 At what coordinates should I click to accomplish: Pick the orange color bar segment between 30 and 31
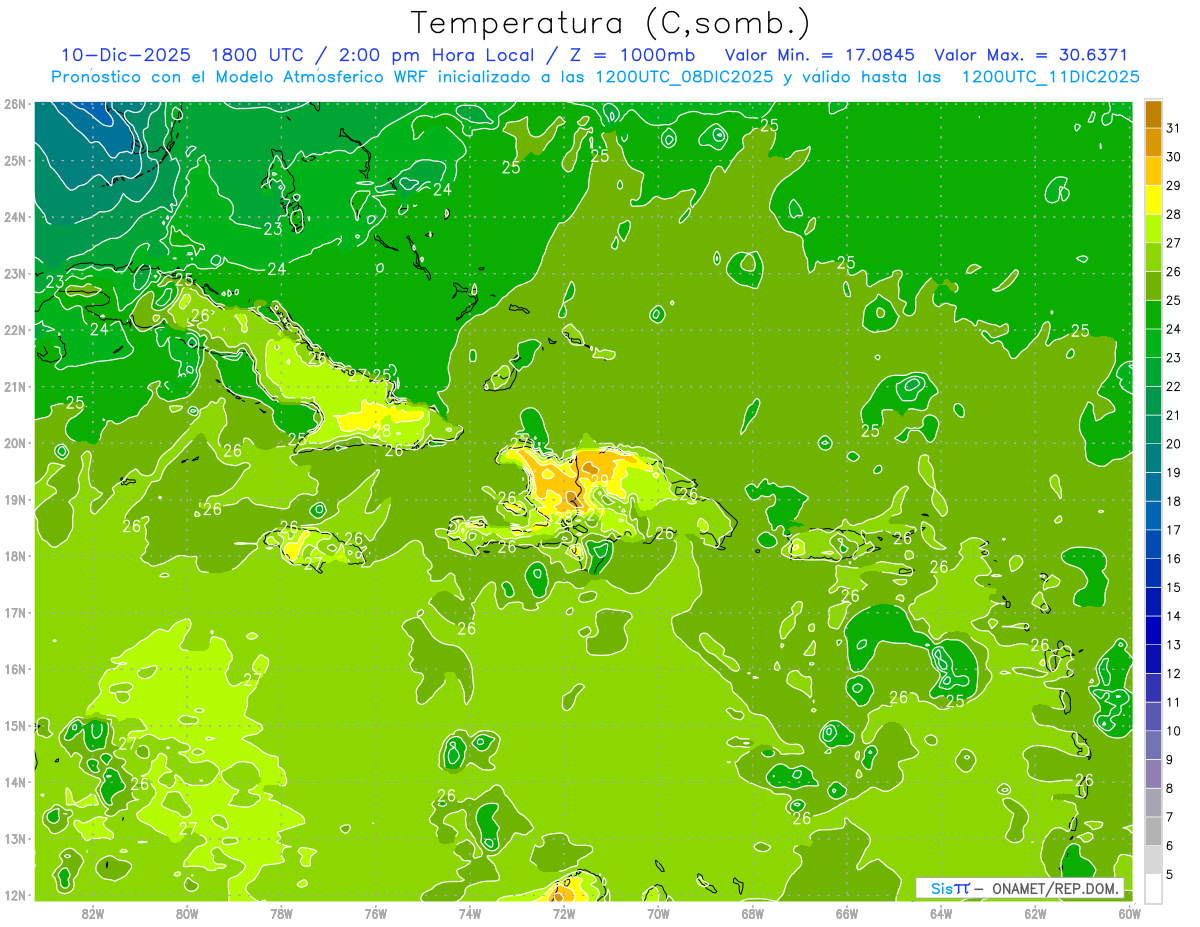(1153, 143)
